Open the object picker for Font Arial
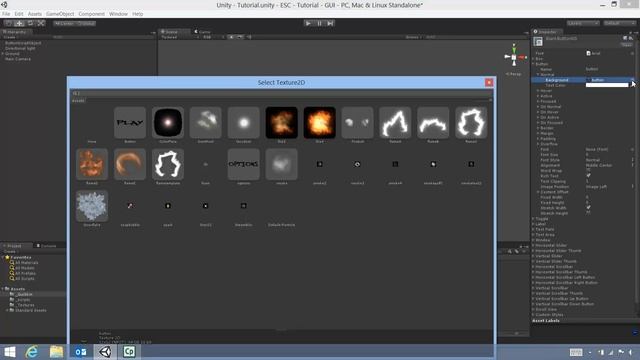The width and height of the screenshot is (640, 360). click(632, 53)
